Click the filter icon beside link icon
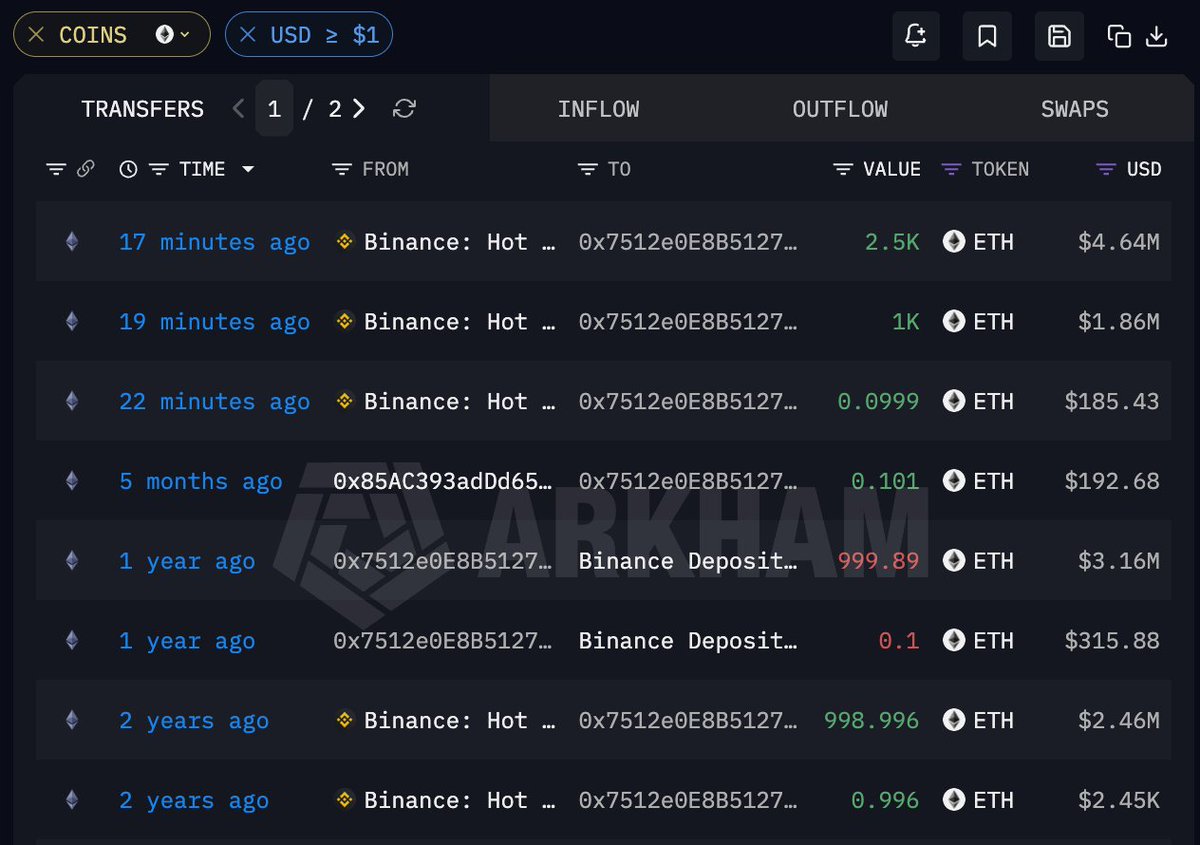This screenshot has width=1200, height=845. click(56, 169)
